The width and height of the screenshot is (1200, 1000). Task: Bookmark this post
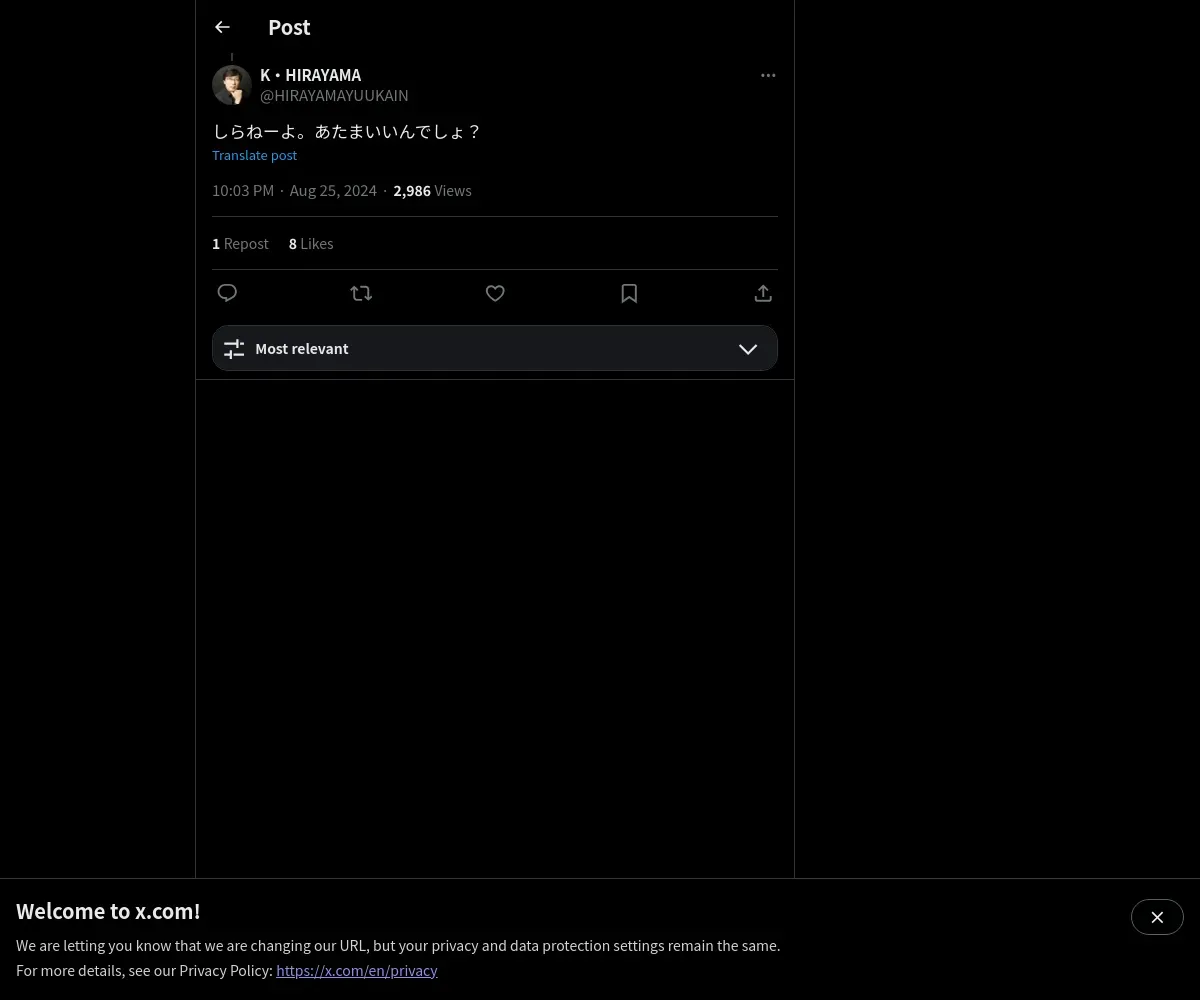(x=629, y=293)
